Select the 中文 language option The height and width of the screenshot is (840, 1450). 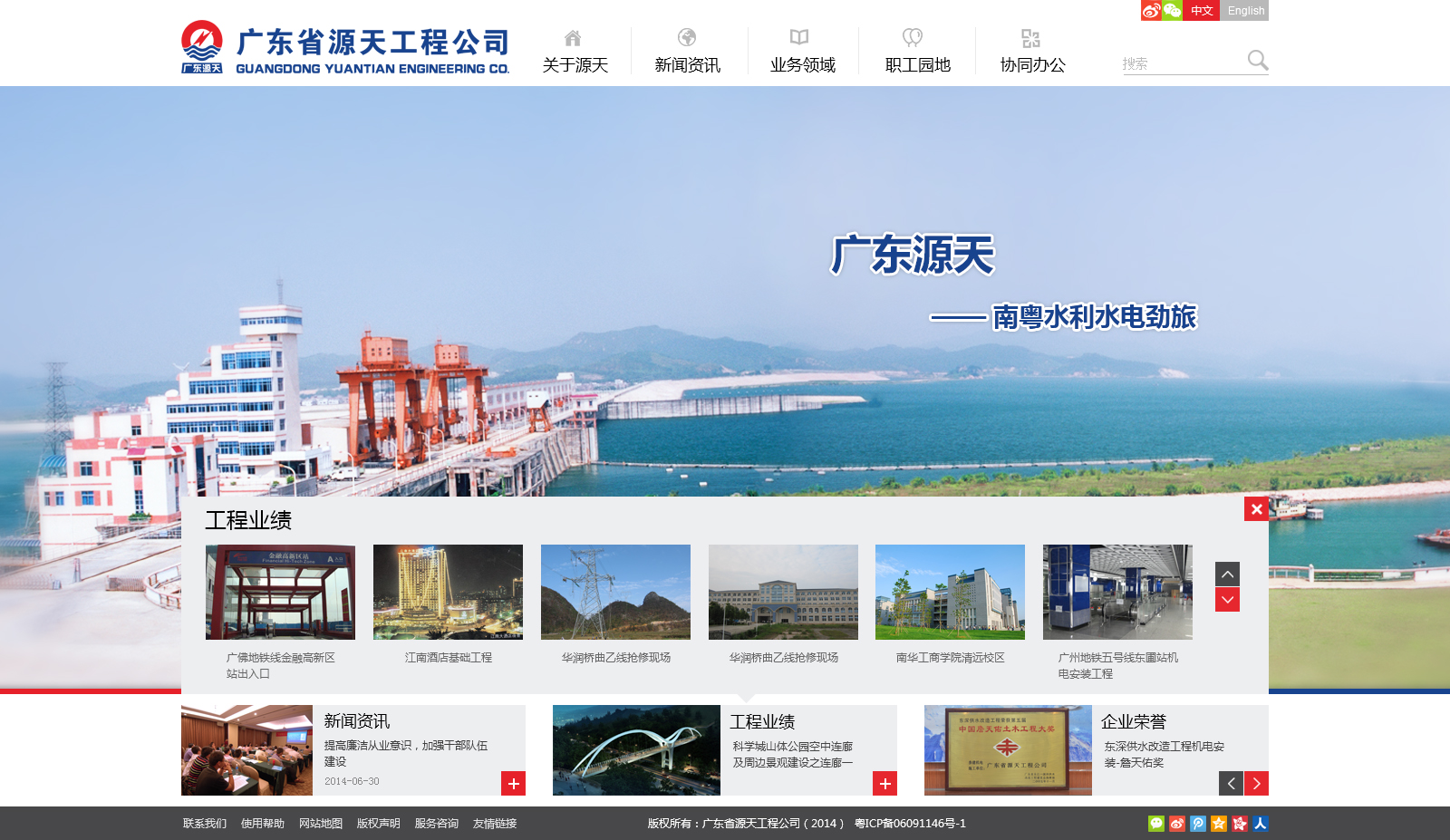(1202, 11)
